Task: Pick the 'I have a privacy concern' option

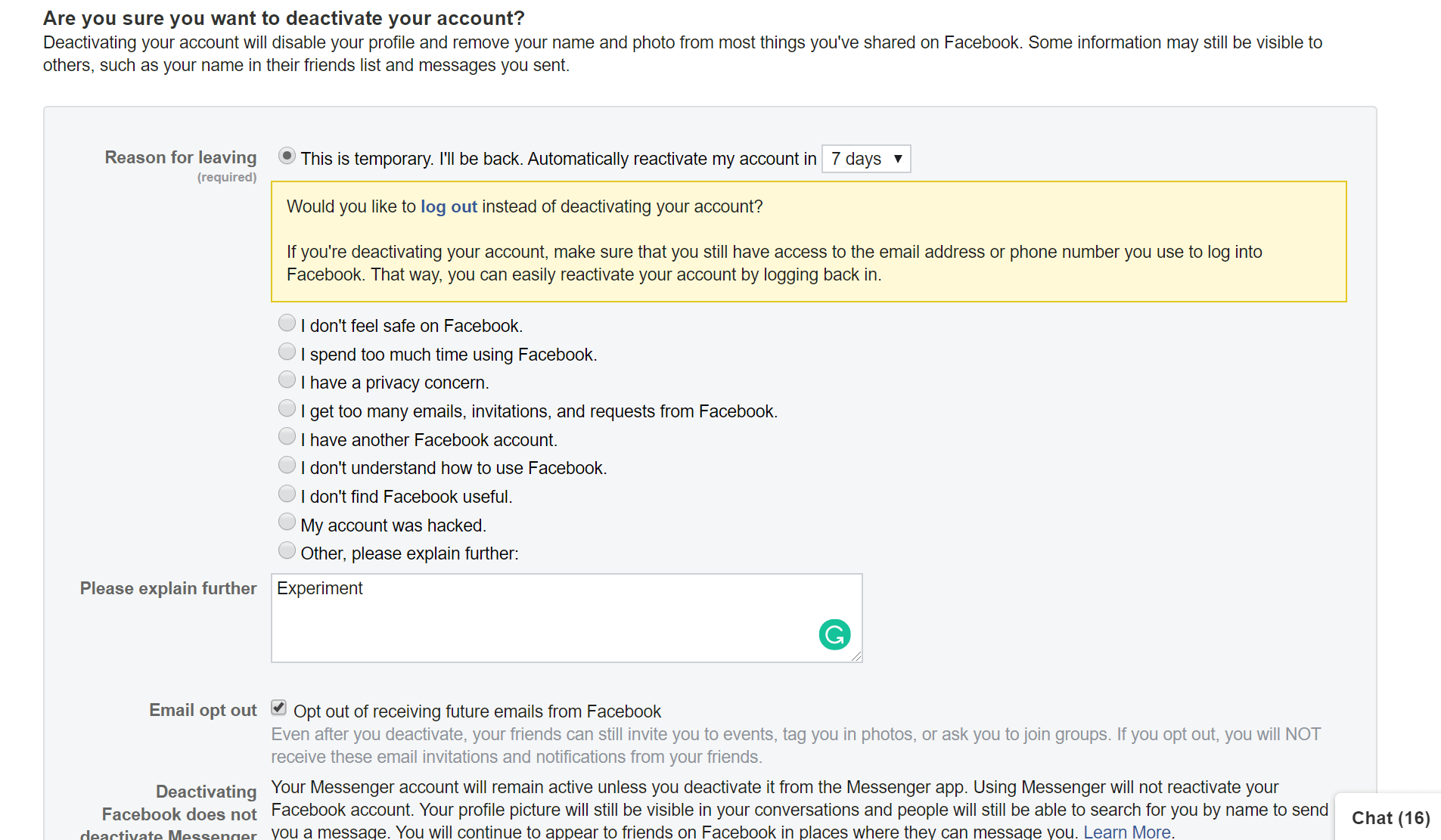Action: 287,380
